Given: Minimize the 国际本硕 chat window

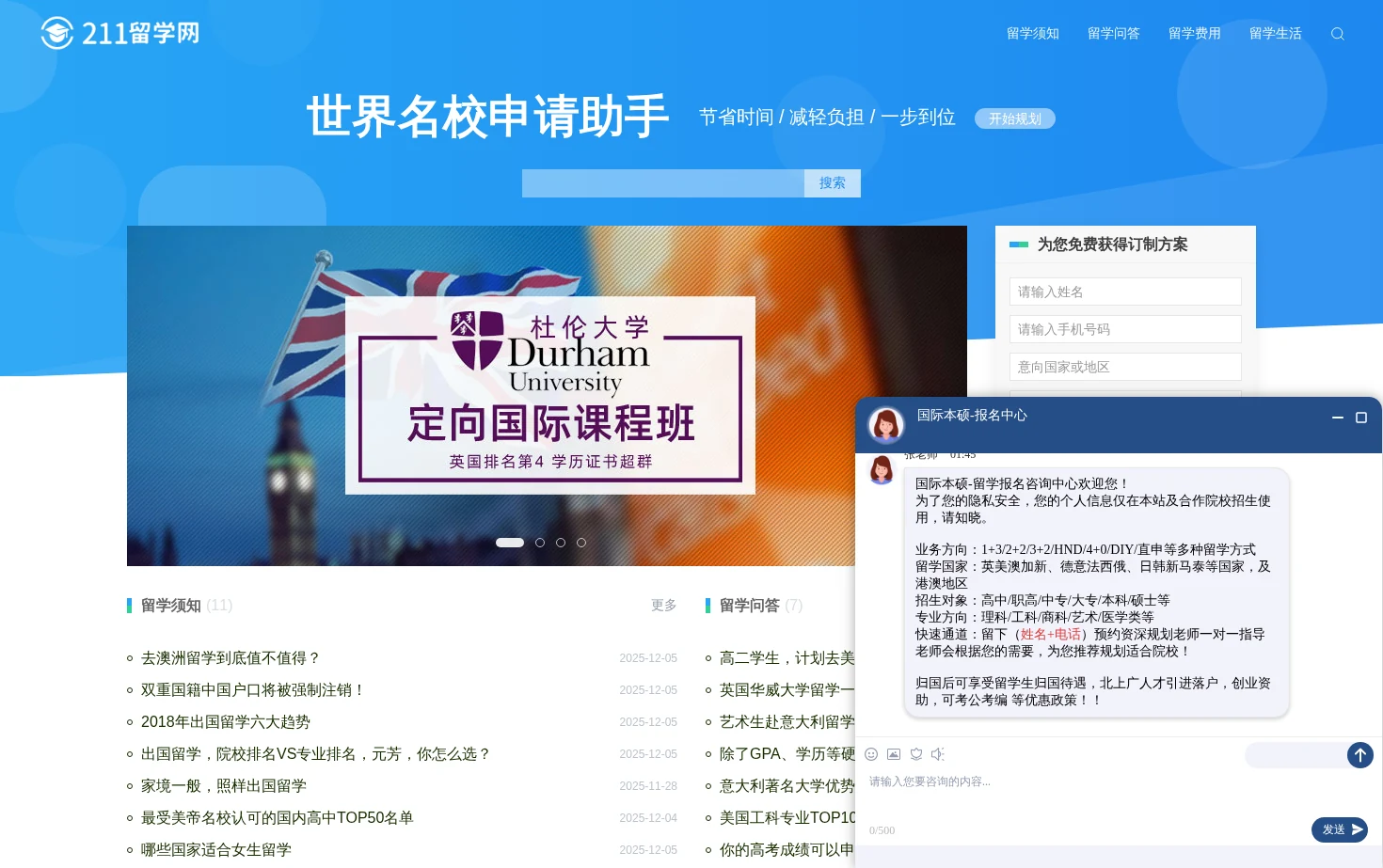Looking at the screenshot, I should pos(1337,418).
